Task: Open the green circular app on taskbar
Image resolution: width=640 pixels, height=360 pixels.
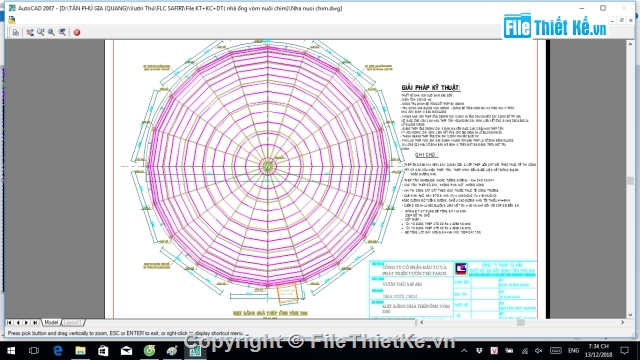Action: tap(149, 351)
